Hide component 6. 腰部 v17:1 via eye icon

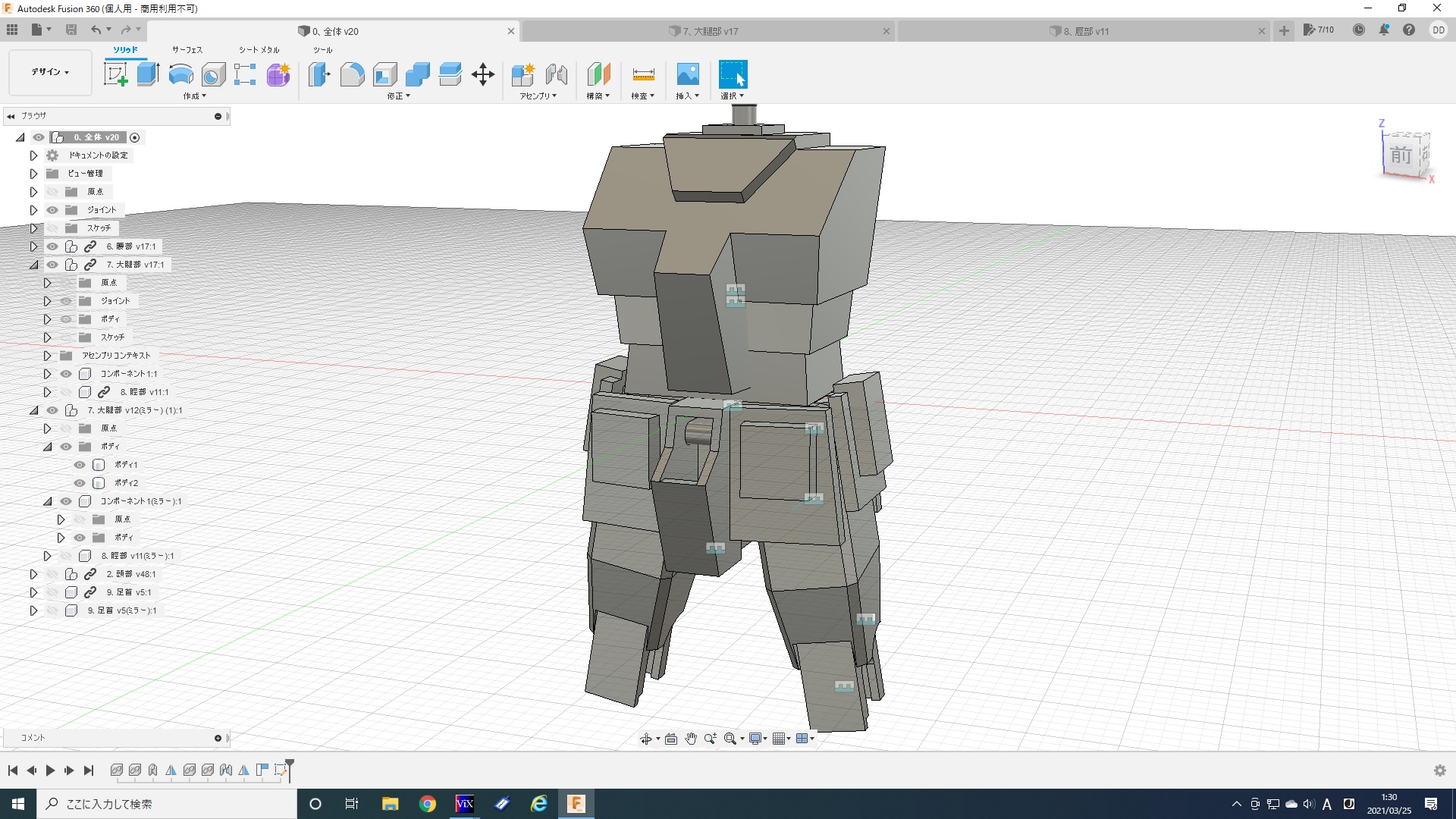click(x=52, y=246)
